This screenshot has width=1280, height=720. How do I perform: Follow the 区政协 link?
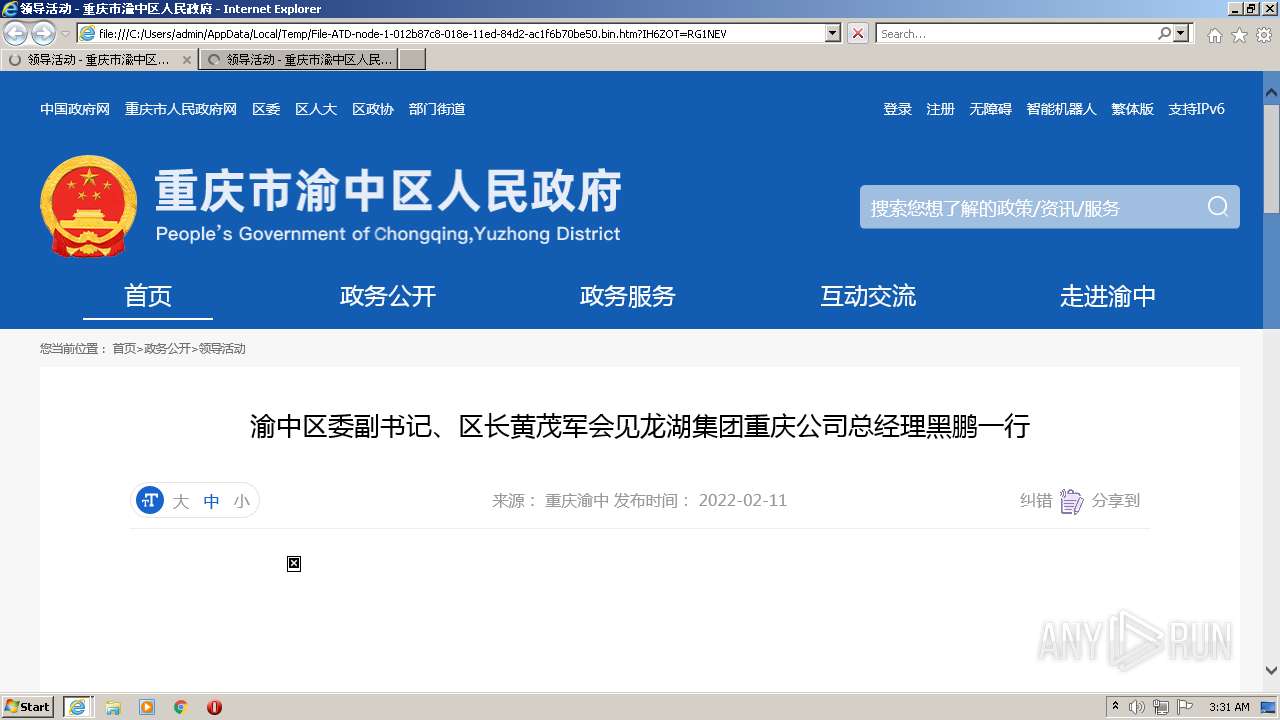click(373, 109)
